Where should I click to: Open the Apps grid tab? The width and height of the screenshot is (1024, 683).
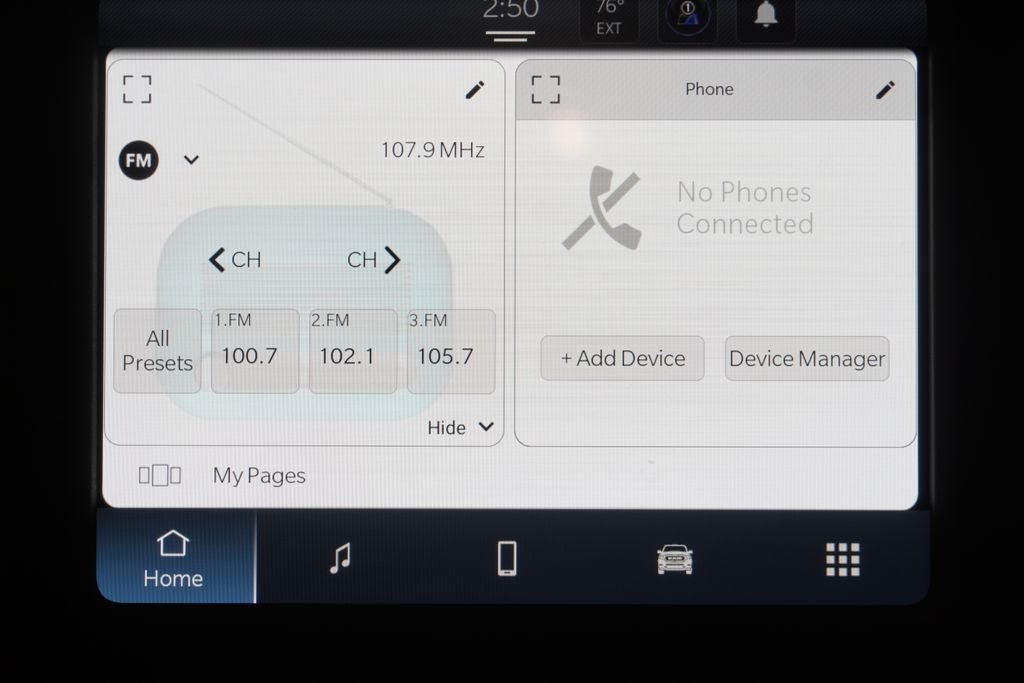[x=842, y=559]
